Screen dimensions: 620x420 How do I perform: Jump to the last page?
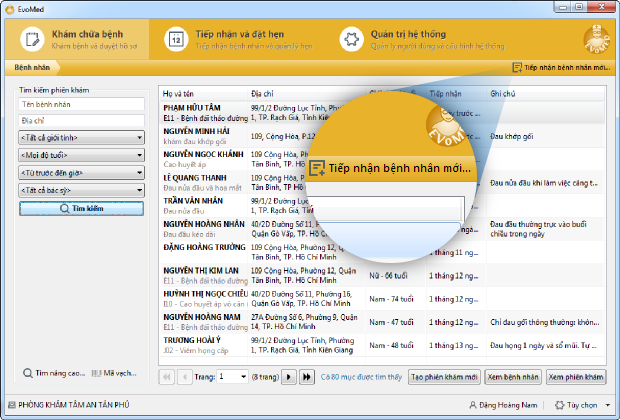tap(306, 377)
